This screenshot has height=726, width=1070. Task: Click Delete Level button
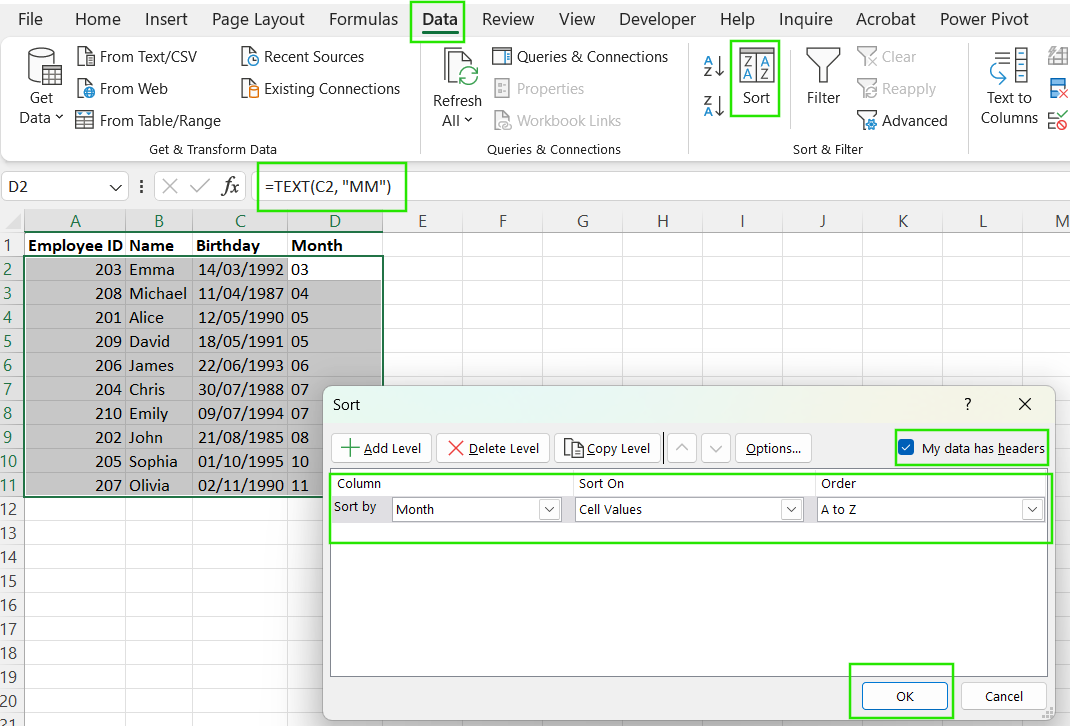[493, 448]
